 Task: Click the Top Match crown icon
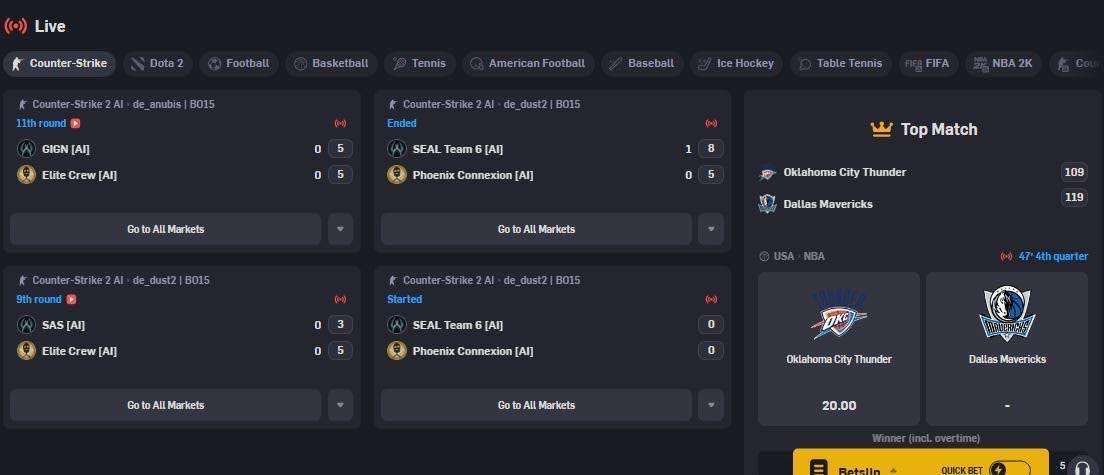[881, 129]
